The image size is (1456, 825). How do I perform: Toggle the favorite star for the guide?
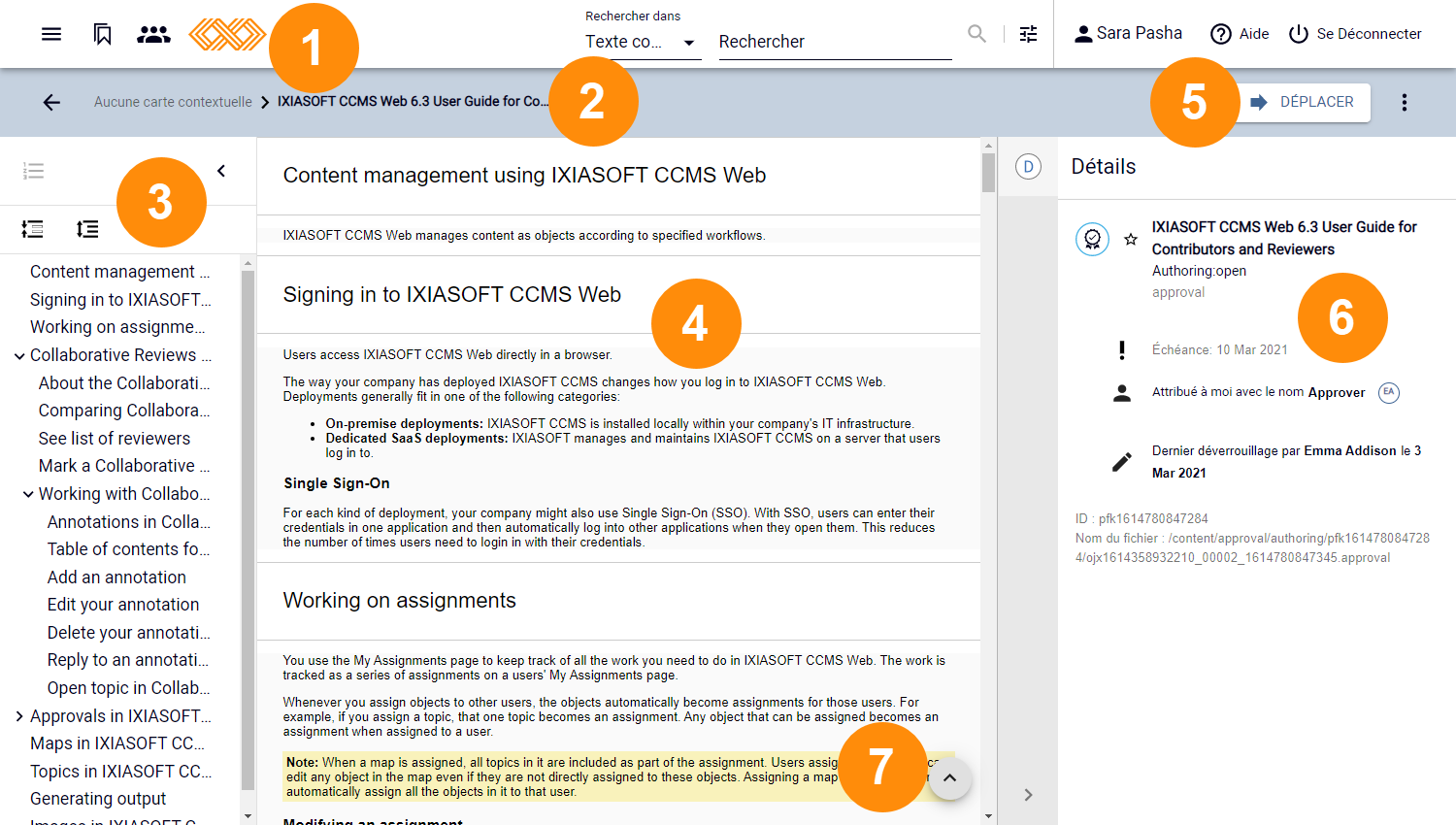(x=1131, y=239)
